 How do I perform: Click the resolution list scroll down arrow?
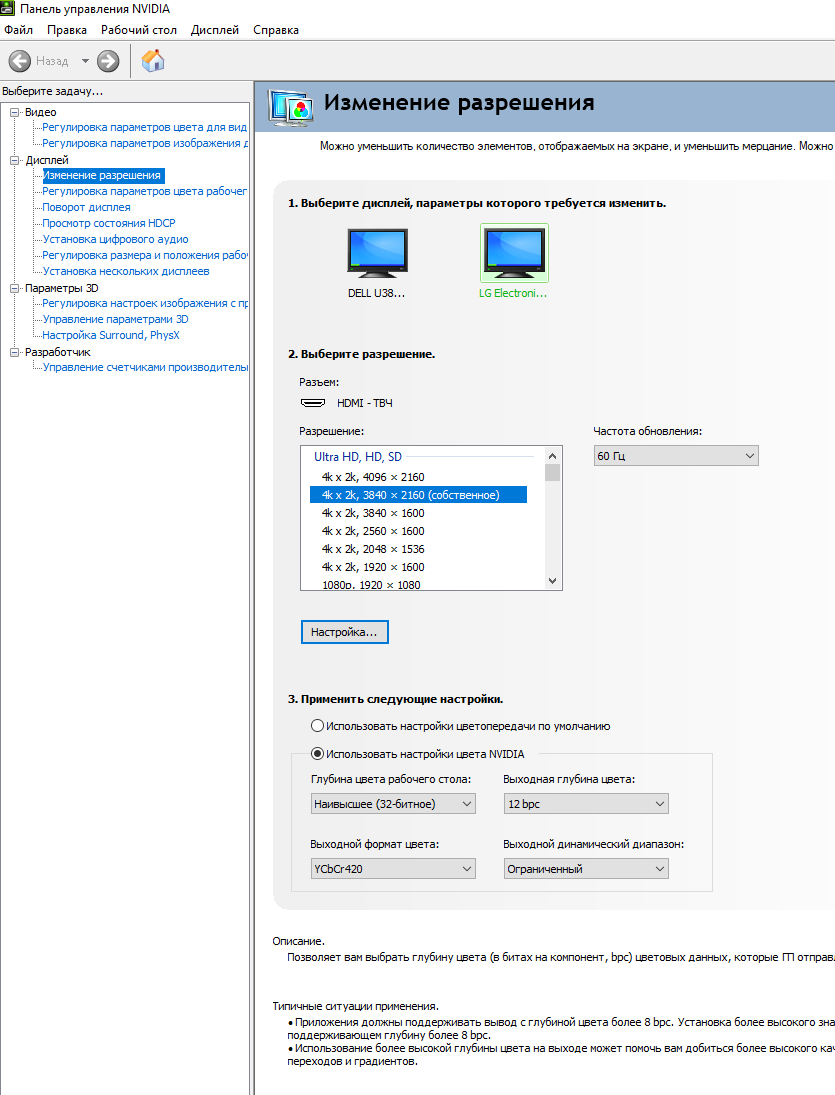point(552,581)
